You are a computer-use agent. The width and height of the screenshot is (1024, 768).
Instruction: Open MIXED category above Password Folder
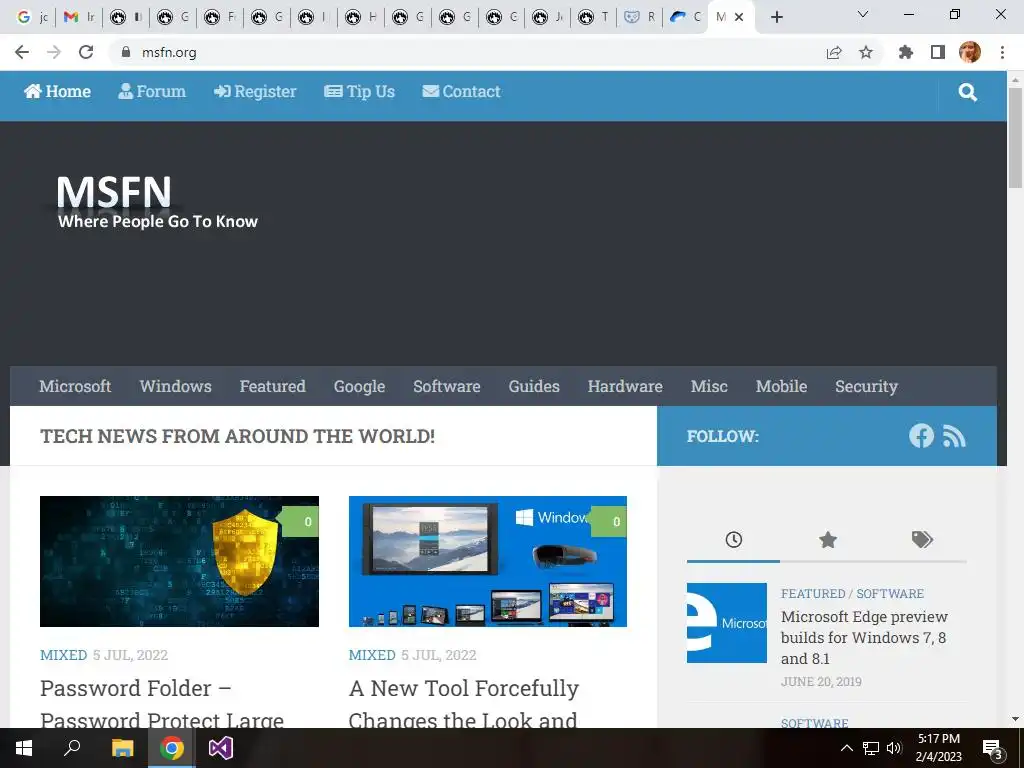63,655
